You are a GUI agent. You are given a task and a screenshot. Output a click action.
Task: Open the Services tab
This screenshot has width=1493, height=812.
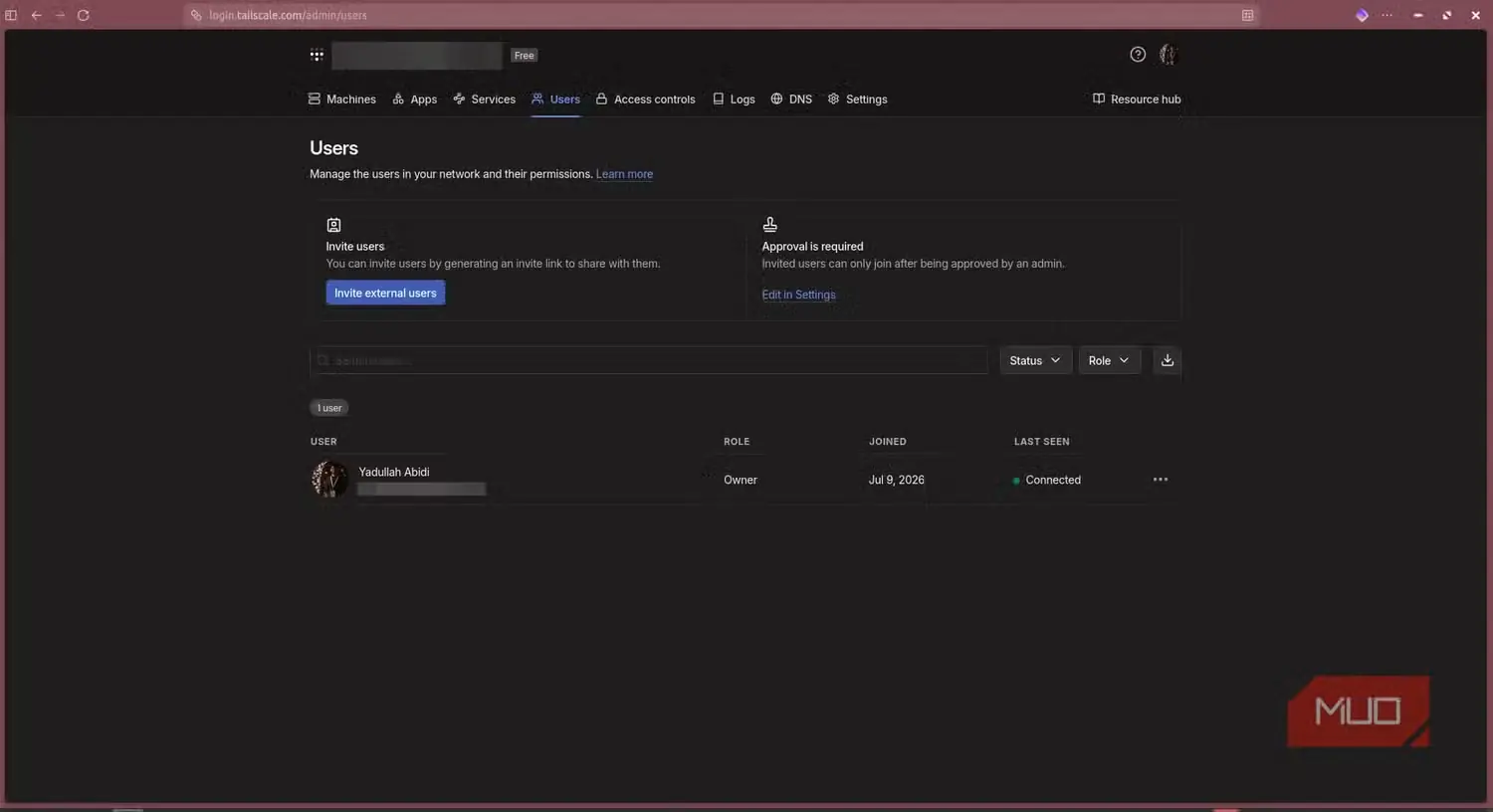click(x=484, y=100)
